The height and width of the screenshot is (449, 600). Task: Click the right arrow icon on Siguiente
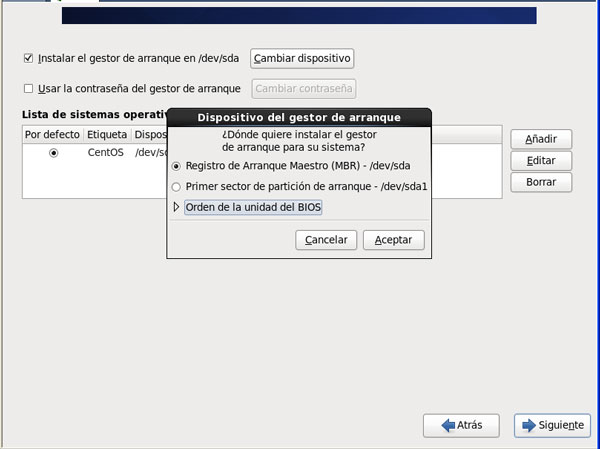click(526, 425)
